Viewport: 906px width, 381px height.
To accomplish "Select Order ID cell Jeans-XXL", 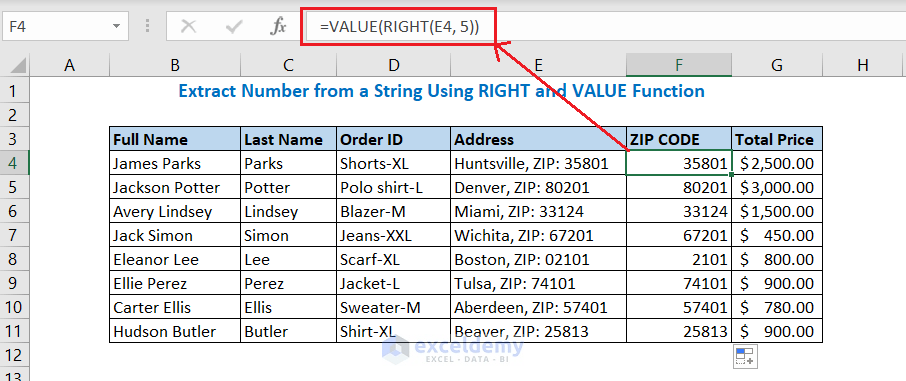I will point(393,235).
